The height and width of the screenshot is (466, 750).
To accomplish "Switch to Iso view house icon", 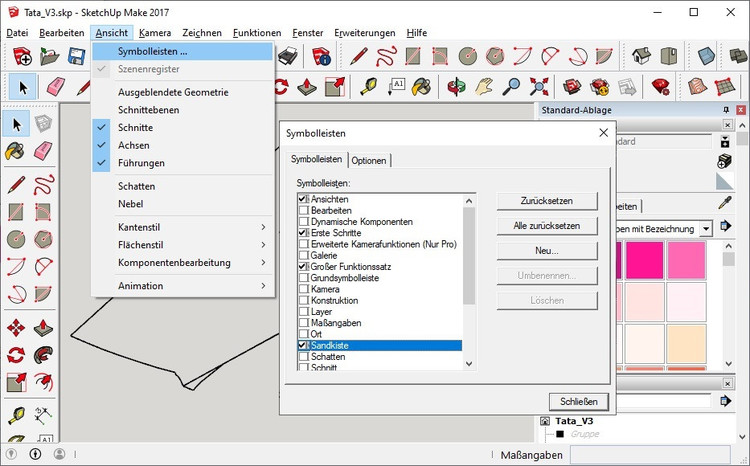I will (x=641, y=56).
